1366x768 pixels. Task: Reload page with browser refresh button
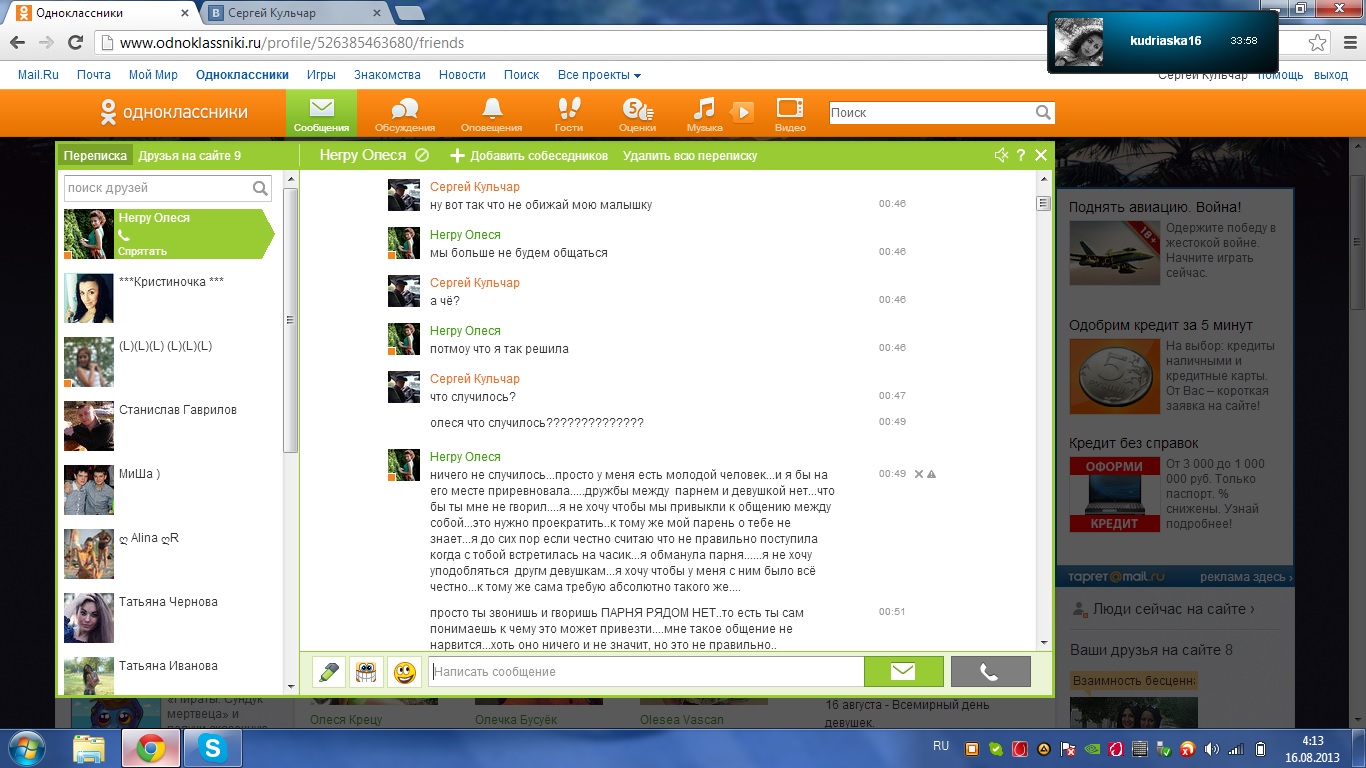[75, 43]
